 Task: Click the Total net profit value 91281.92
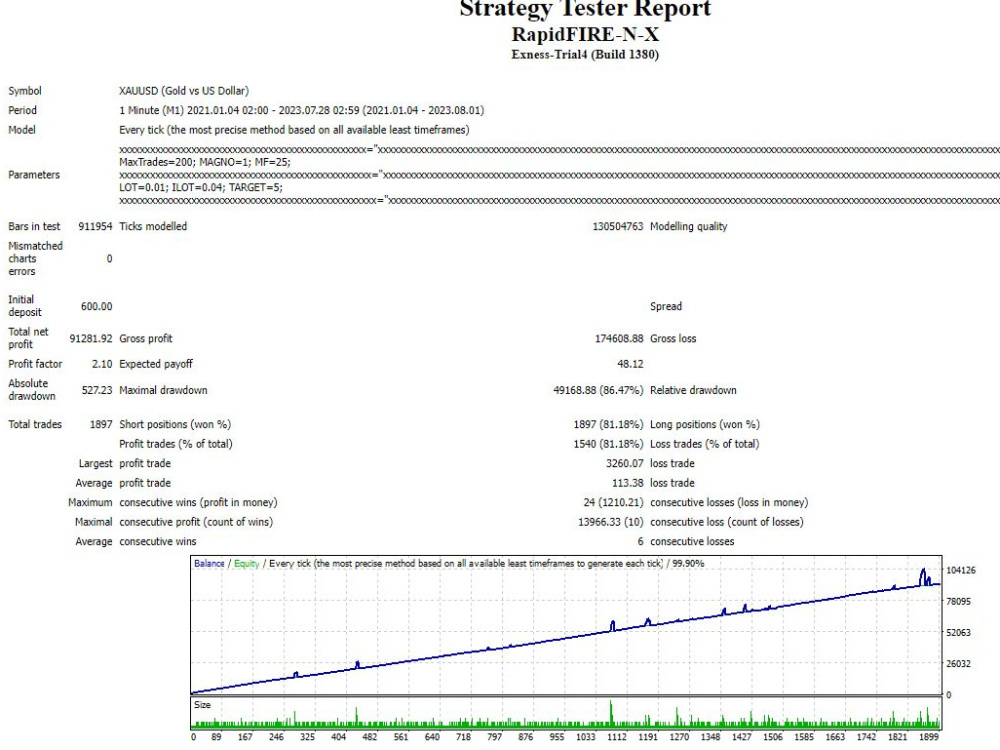(x=91, y=339)
